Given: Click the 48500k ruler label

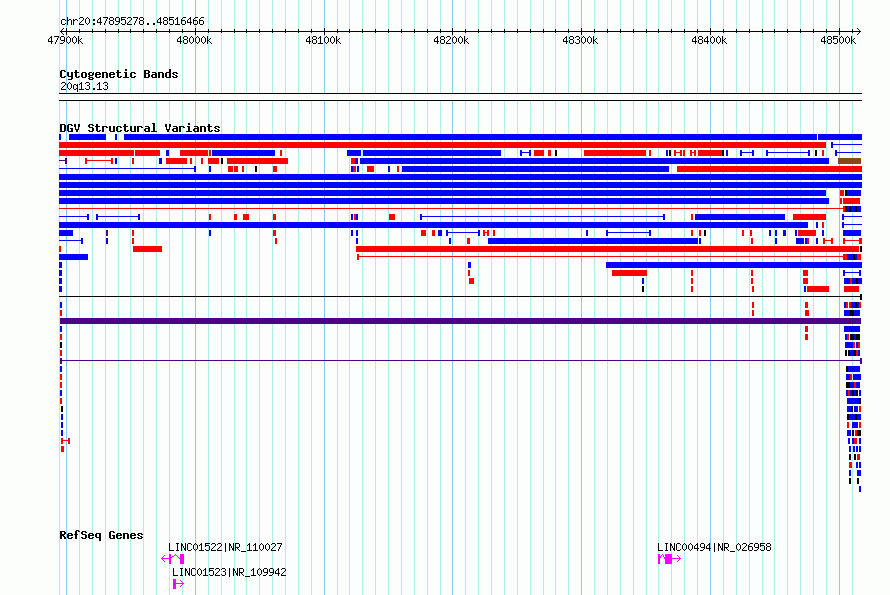Looking at the screenshot, I should pyautogui.click(x=838, y=40).
